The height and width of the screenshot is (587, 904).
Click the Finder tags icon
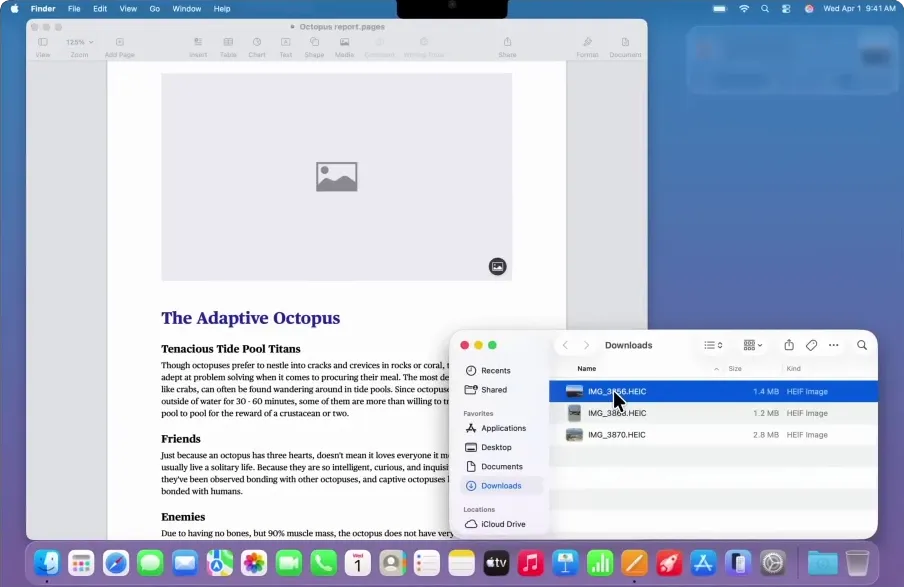coord(811,345)
